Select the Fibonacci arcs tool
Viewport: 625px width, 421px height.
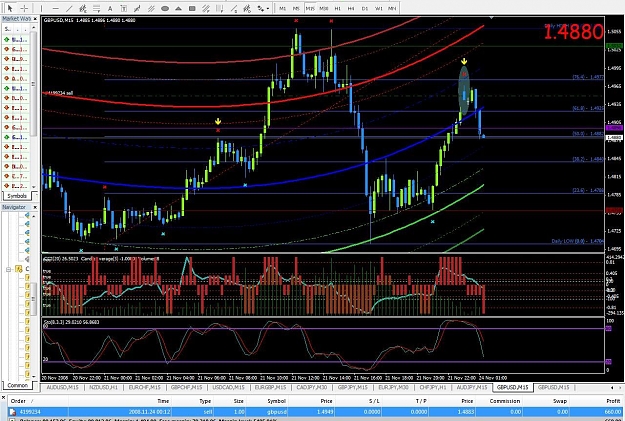[x=247, y=8]
